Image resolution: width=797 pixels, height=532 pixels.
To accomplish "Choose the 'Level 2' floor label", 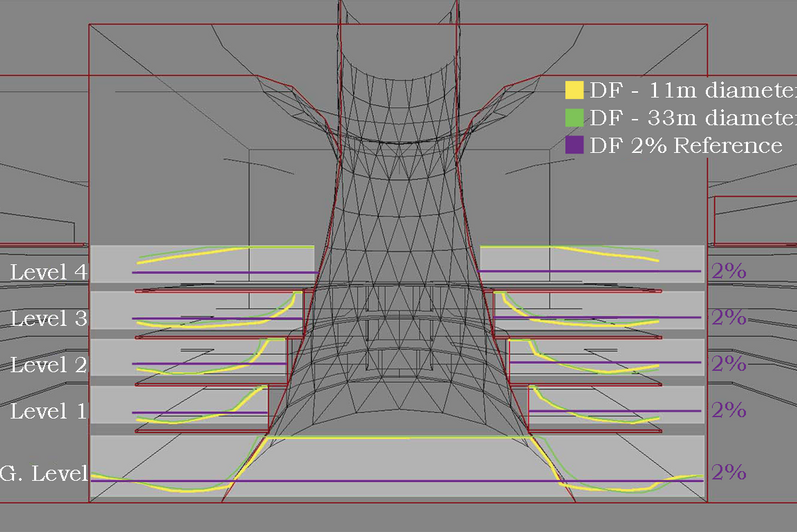I will point(49,365).
